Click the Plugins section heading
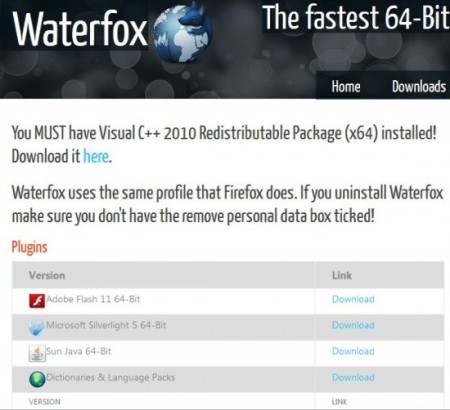The height and width of the screenshot is (410, 450). point(29,247)
